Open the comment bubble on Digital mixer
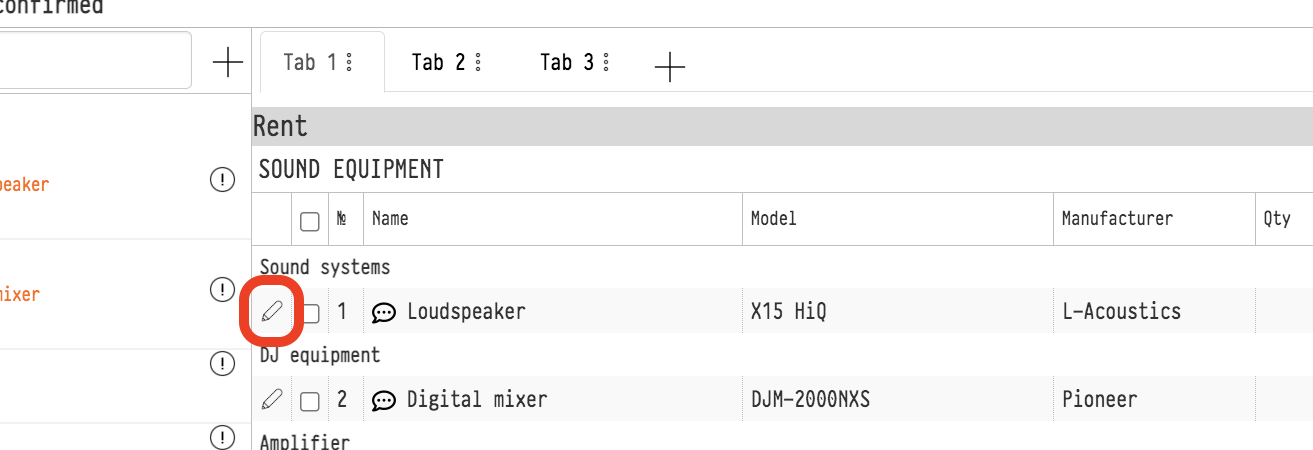Image resolution: width=1313 pixels, height=450 pixels. (383, 401)
